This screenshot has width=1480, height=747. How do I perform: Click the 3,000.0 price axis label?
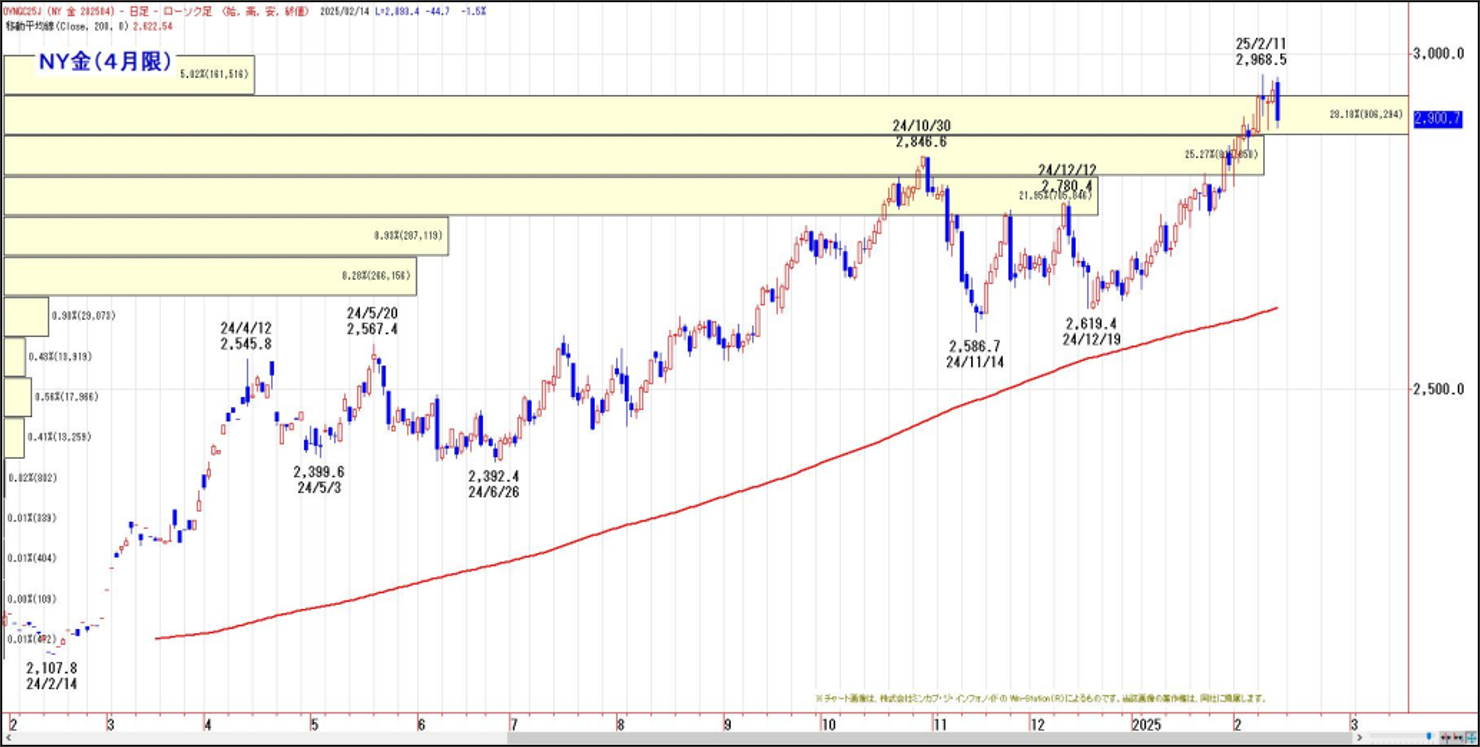coord(1436,53)
